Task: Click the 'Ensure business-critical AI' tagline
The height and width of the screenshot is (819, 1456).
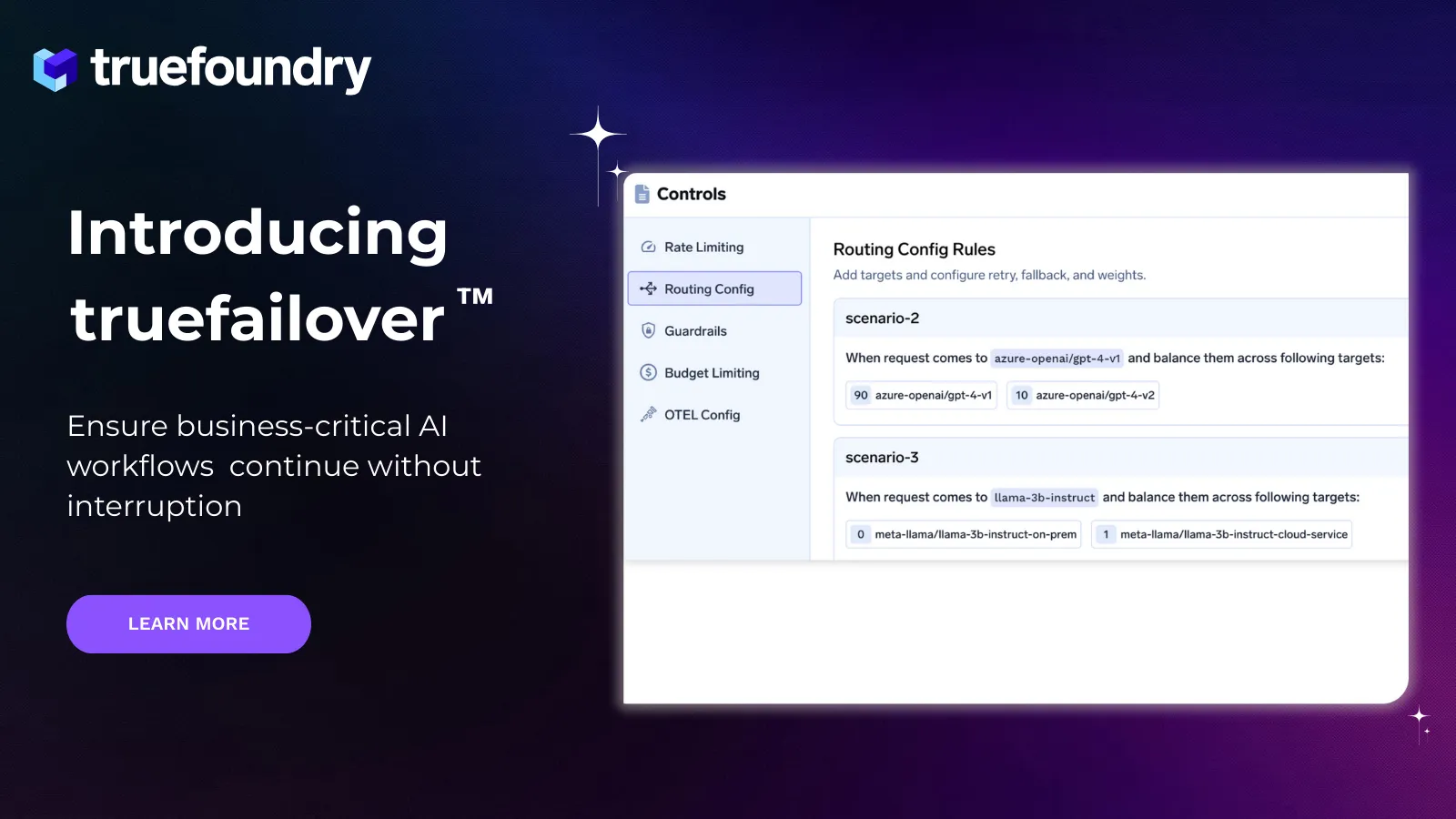Action: coord(274,466)
